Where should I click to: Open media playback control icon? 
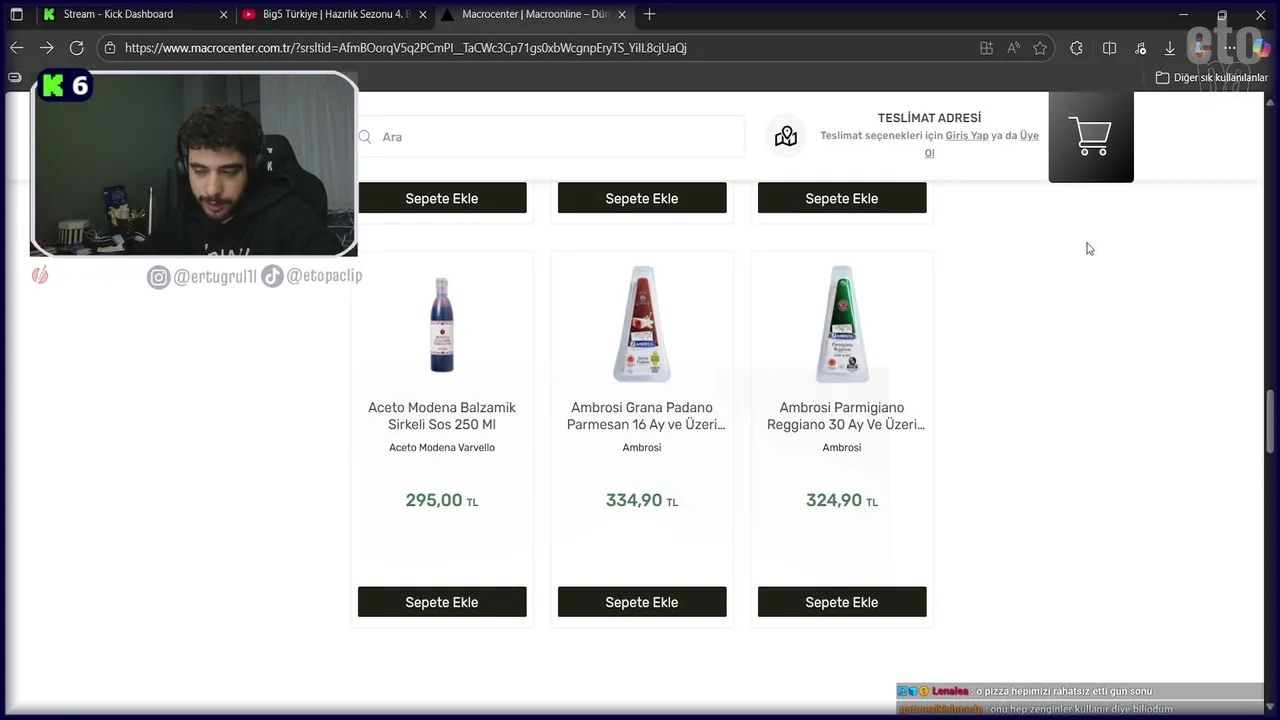click(1140, 47)
